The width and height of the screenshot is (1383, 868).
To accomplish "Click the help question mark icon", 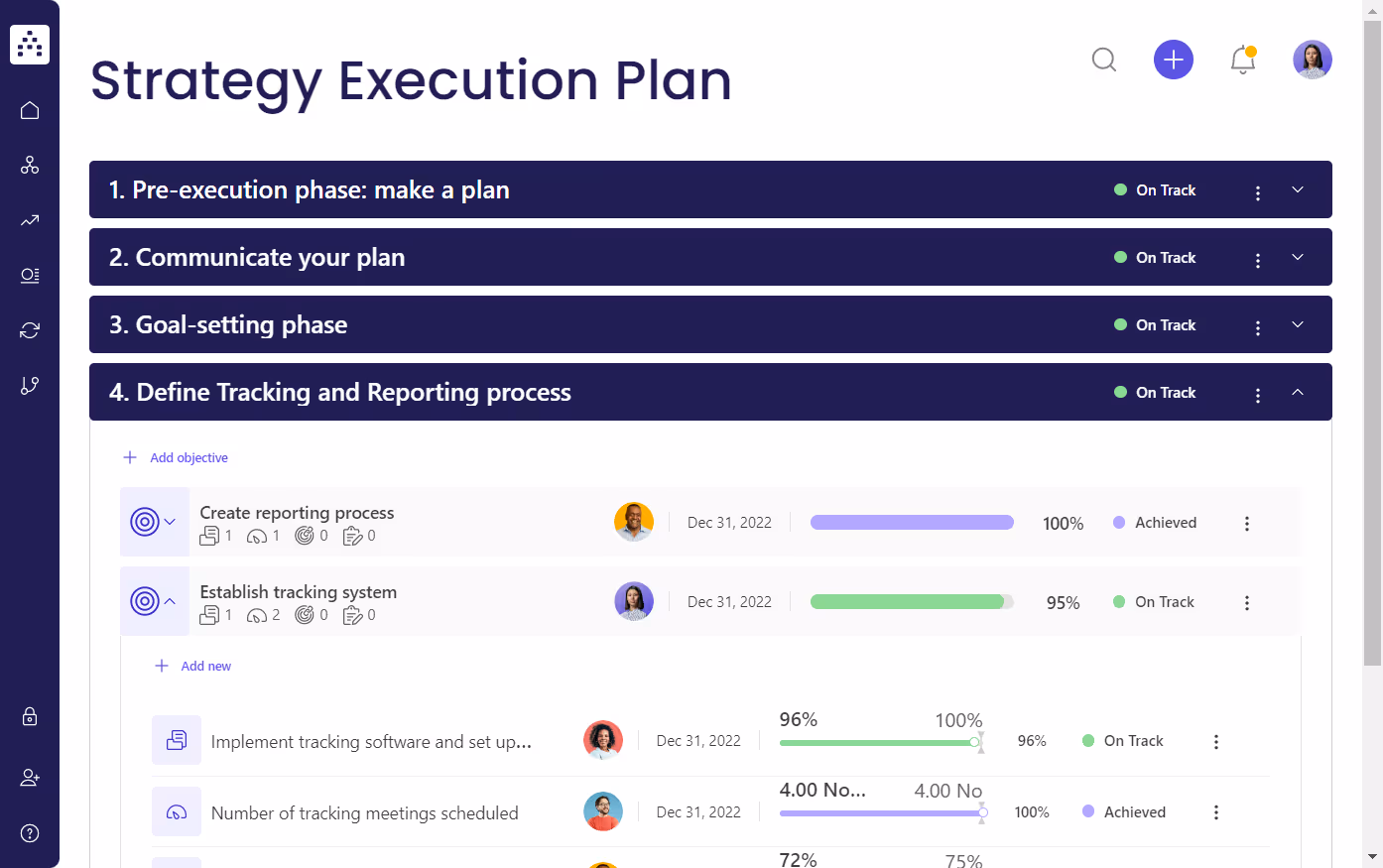I will [x=30, y=832].
